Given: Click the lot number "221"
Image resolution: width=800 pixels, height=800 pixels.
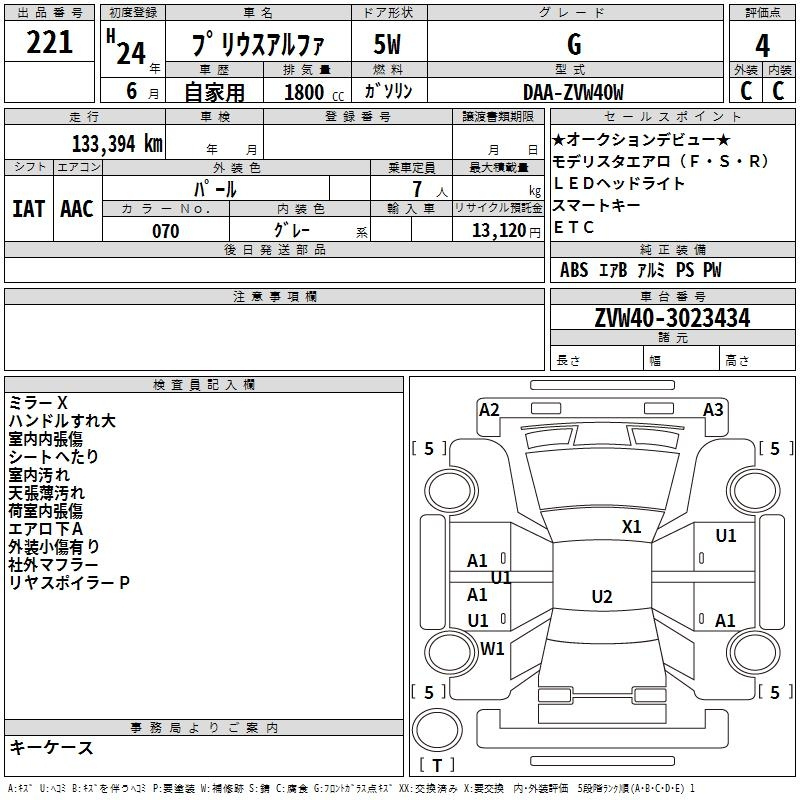Looking at the screenshot, I should [x=49, y=42].
